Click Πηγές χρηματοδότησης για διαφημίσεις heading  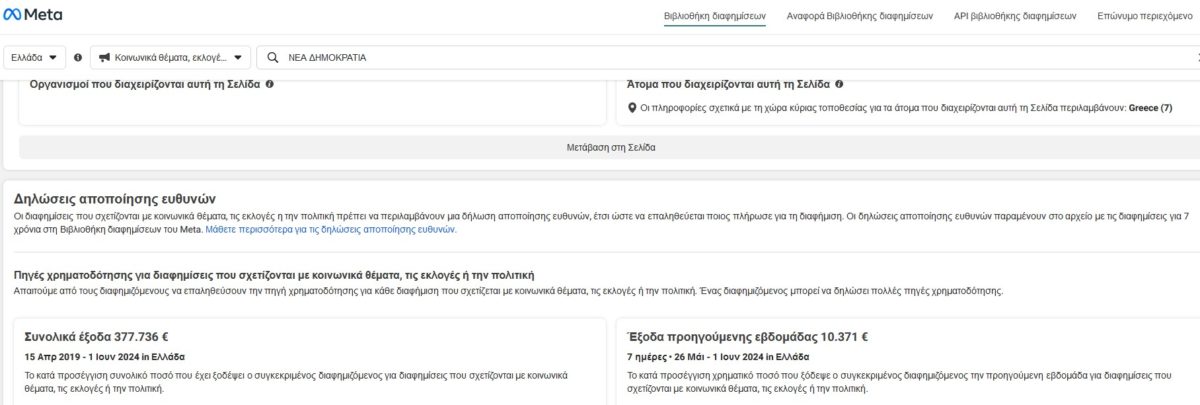(x=275, y=274)
